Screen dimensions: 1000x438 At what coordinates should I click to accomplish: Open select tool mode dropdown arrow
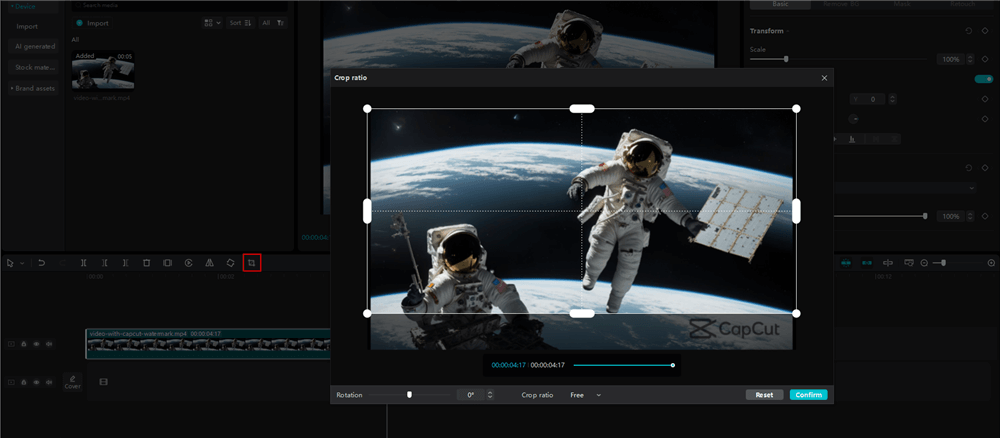point(22,263)
